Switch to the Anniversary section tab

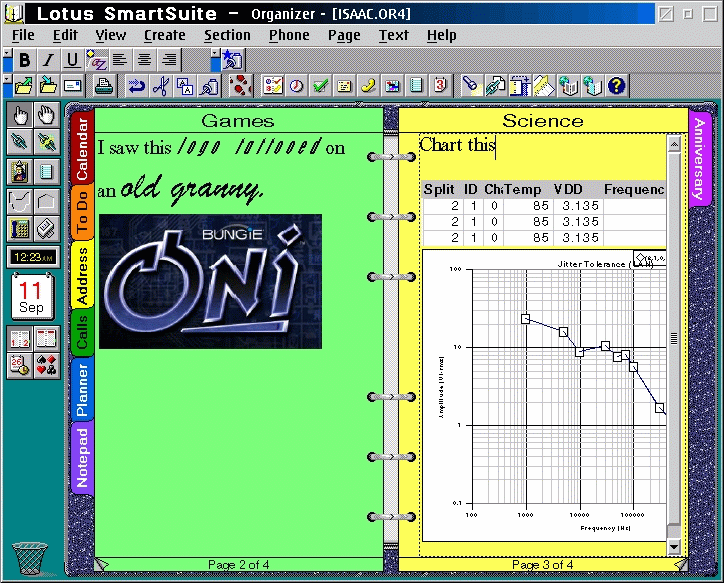click(700, 158)
